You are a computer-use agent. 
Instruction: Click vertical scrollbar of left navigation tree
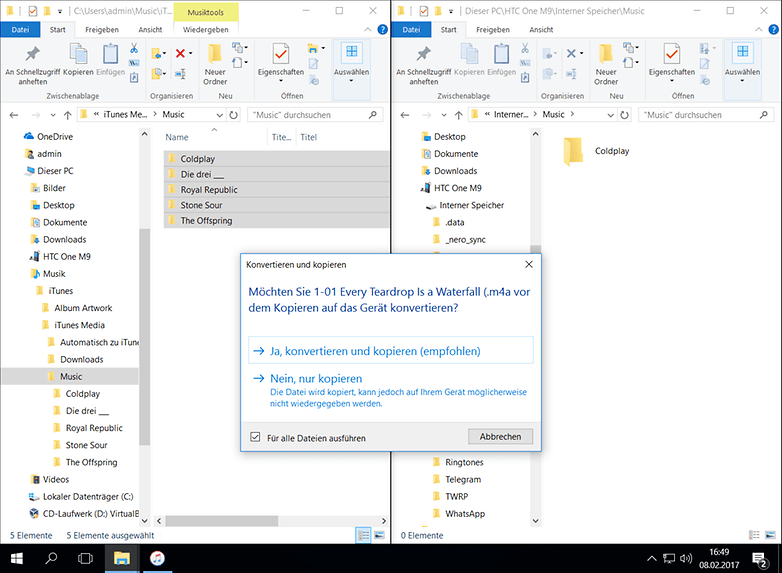144,337
